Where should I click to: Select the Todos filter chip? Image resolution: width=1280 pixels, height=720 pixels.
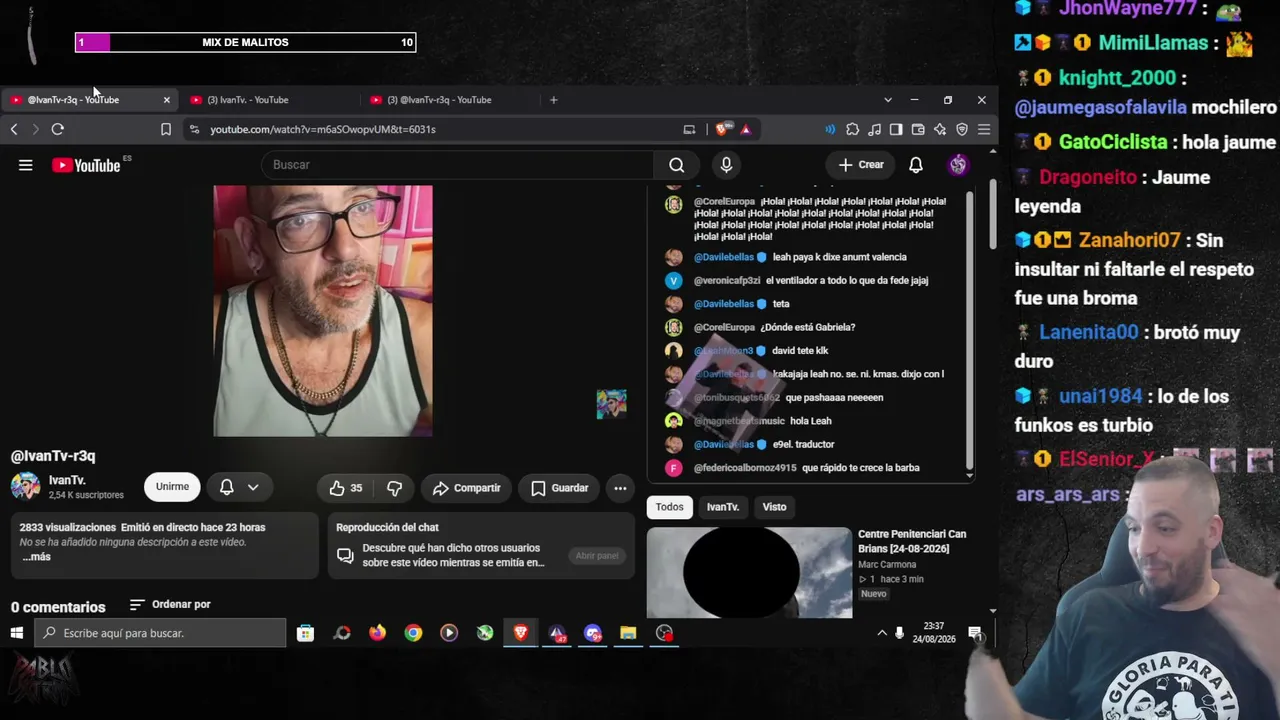click(670, 507)
